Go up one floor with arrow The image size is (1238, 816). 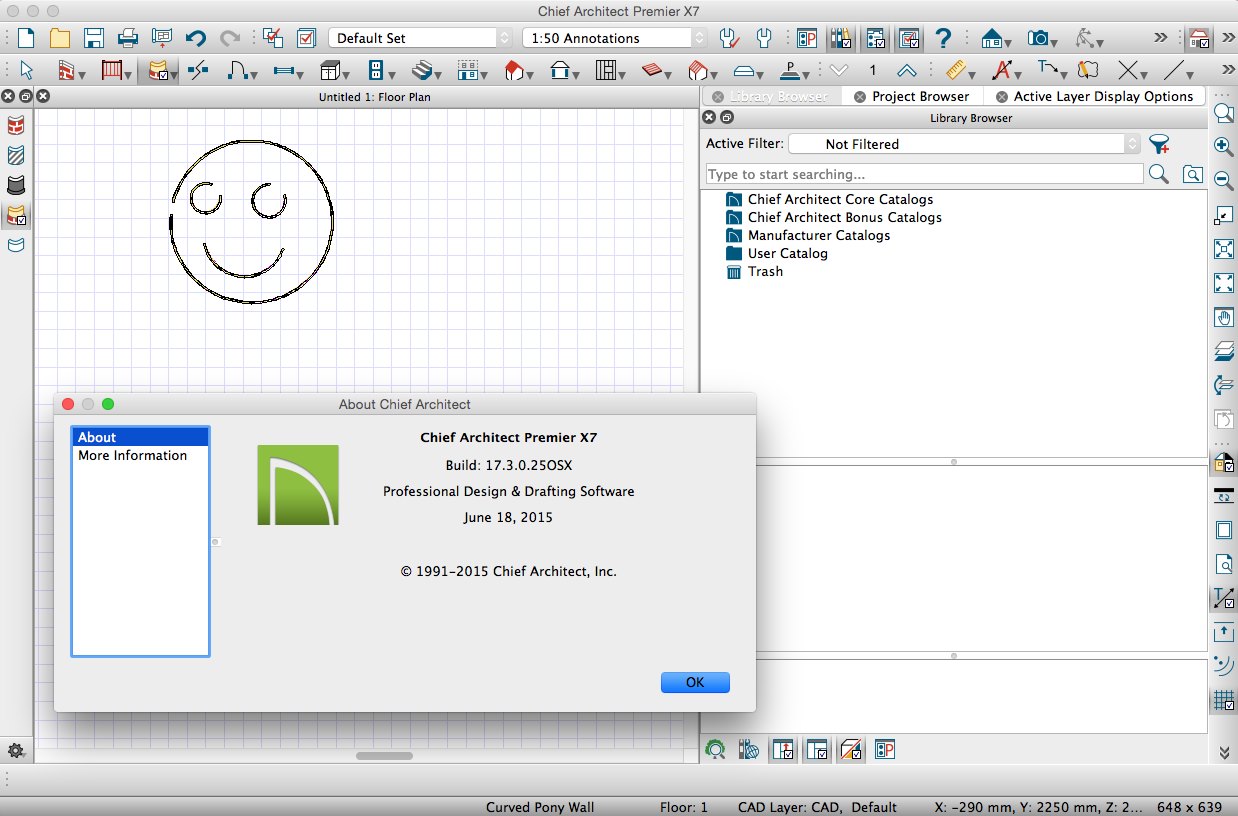click(906, 71)
